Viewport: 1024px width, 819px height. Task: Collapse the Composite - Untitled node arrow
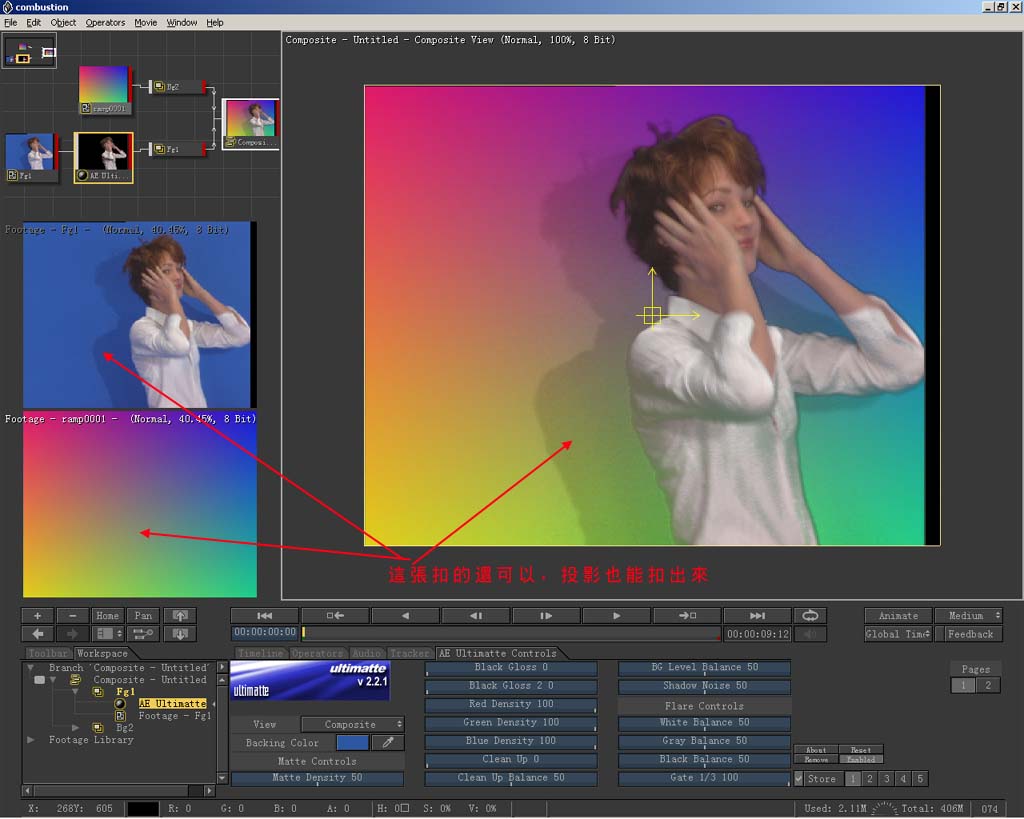(53, 680)
